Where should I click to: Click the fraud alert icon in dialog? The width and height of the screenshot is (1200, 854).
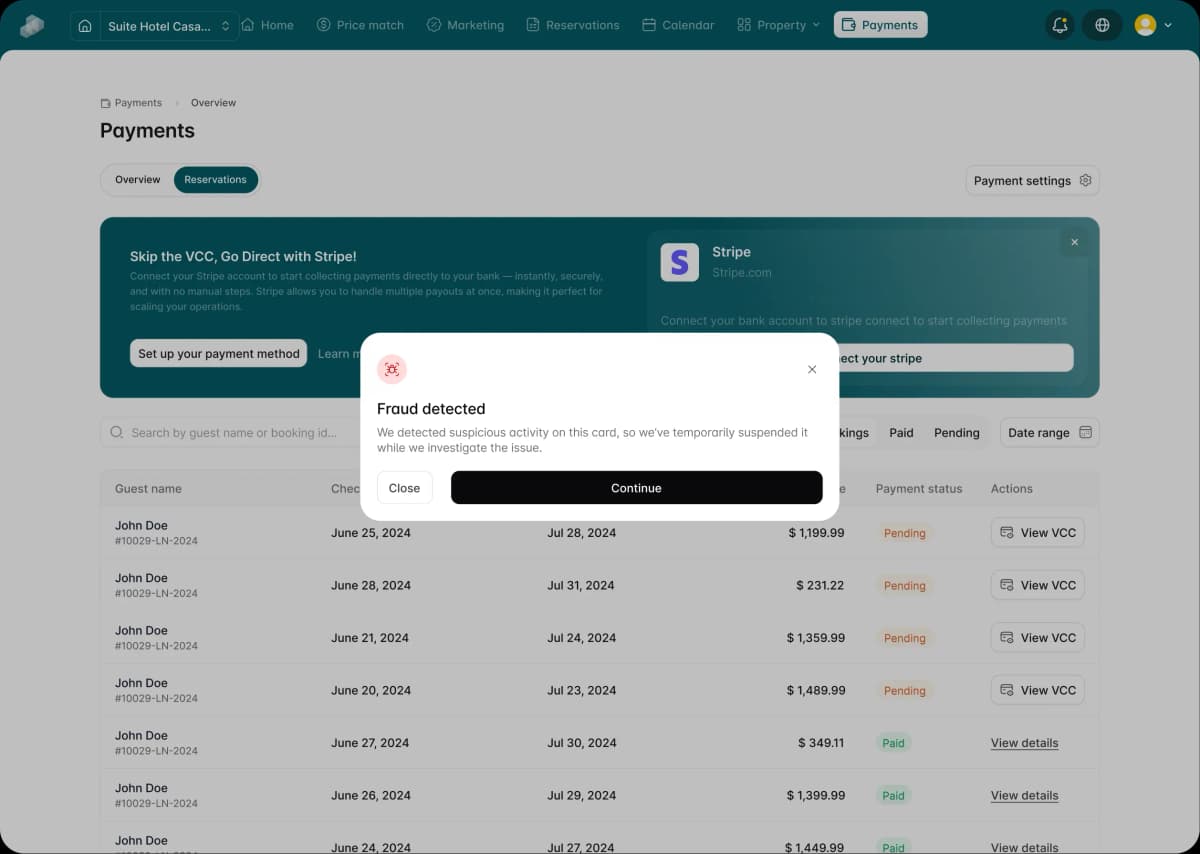pos(392,369)
